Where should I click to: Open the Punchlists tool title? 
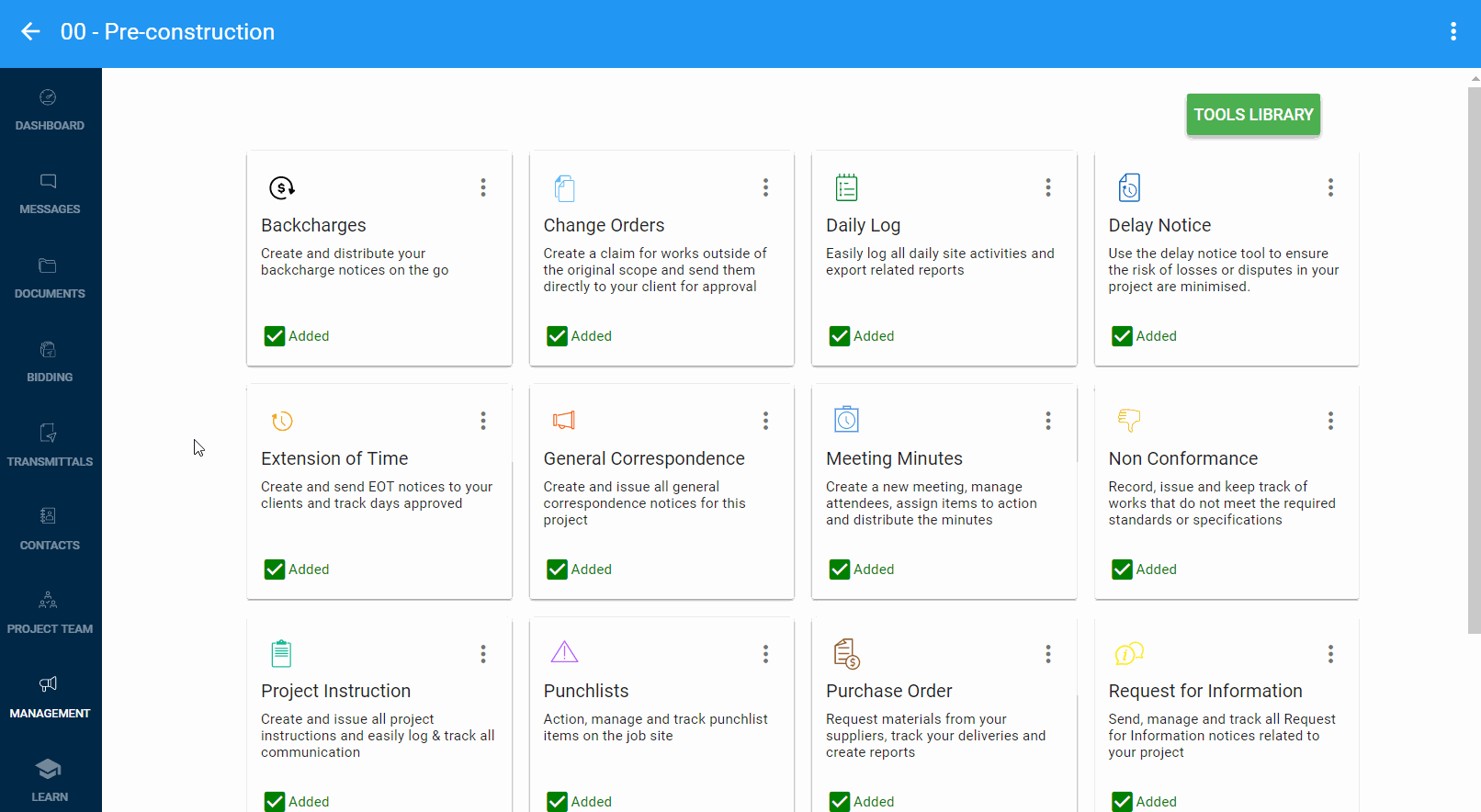pyautogui.click(x=586, y=691)
